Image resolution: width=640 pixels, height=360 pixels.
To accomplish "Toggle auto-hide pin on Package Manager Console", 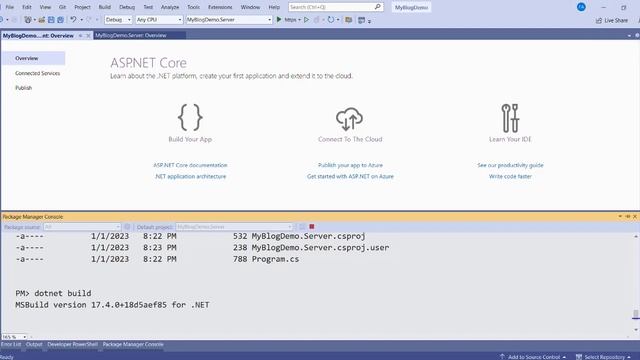I will pos(628,216).
